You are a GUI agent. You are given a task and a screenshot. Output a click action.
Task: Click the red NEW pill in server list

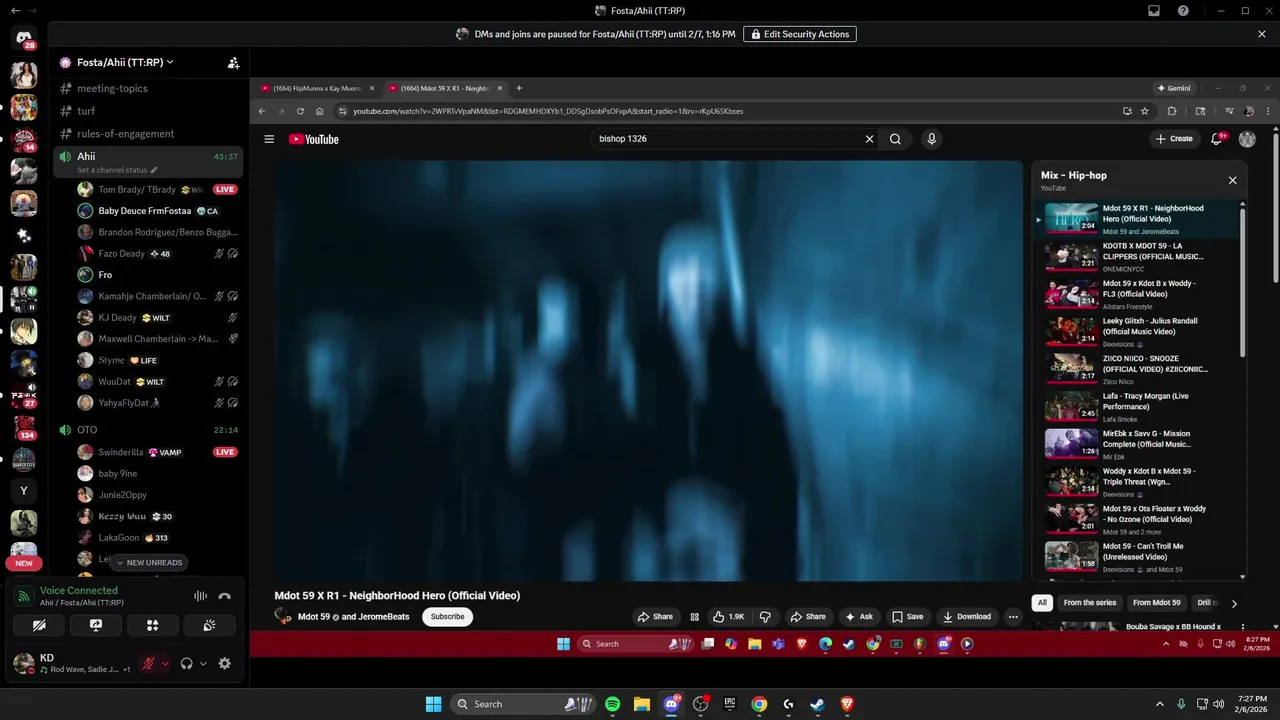coord(24,563)
